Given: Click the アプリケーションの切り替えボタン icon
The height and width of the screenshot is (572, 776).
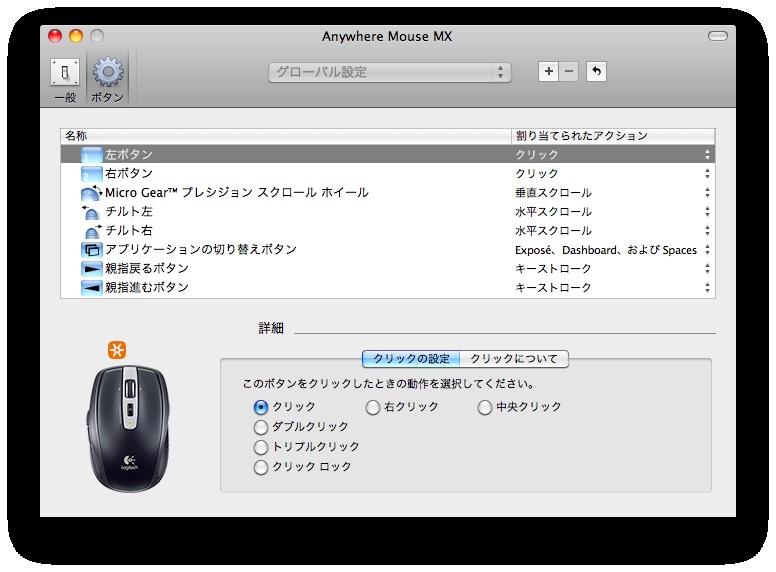Looking at the screenshot, I should [92, 250].
